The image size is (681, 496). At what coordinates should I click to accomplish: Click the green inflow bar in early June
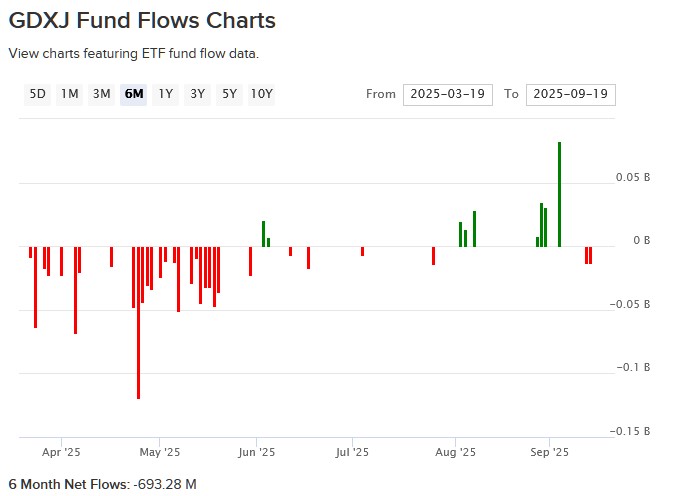(263, 234)
